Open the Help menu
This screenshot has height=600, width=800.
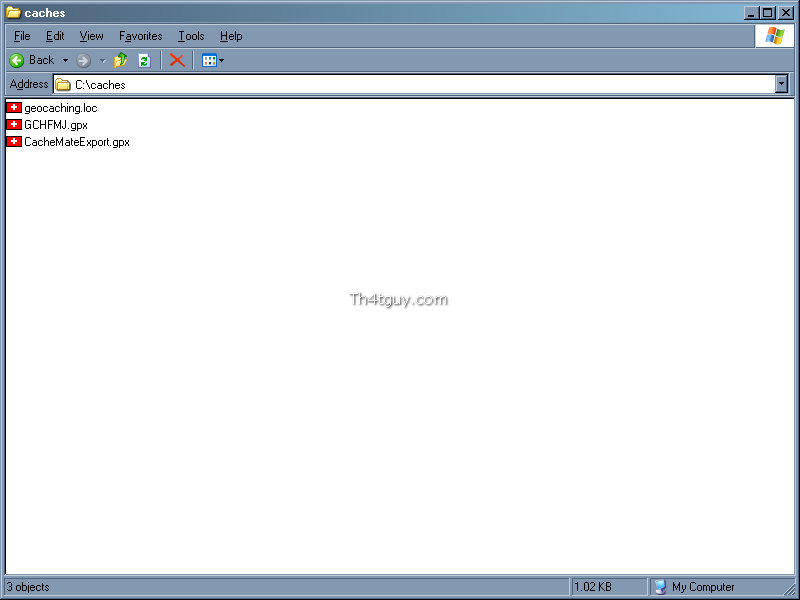(231, 36)
